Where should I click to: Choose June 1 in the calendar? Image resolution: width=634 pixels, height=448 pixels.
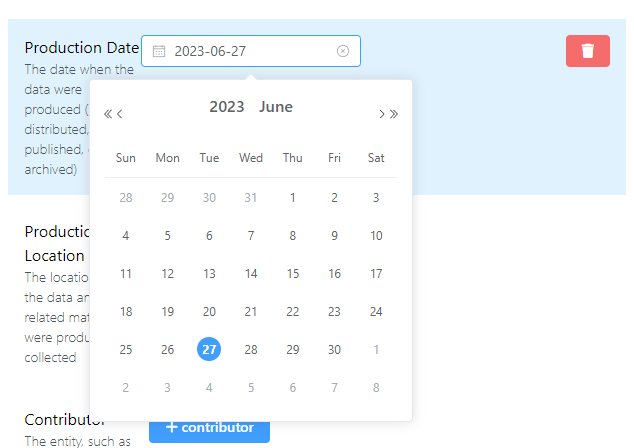click(x=292, y=198)
